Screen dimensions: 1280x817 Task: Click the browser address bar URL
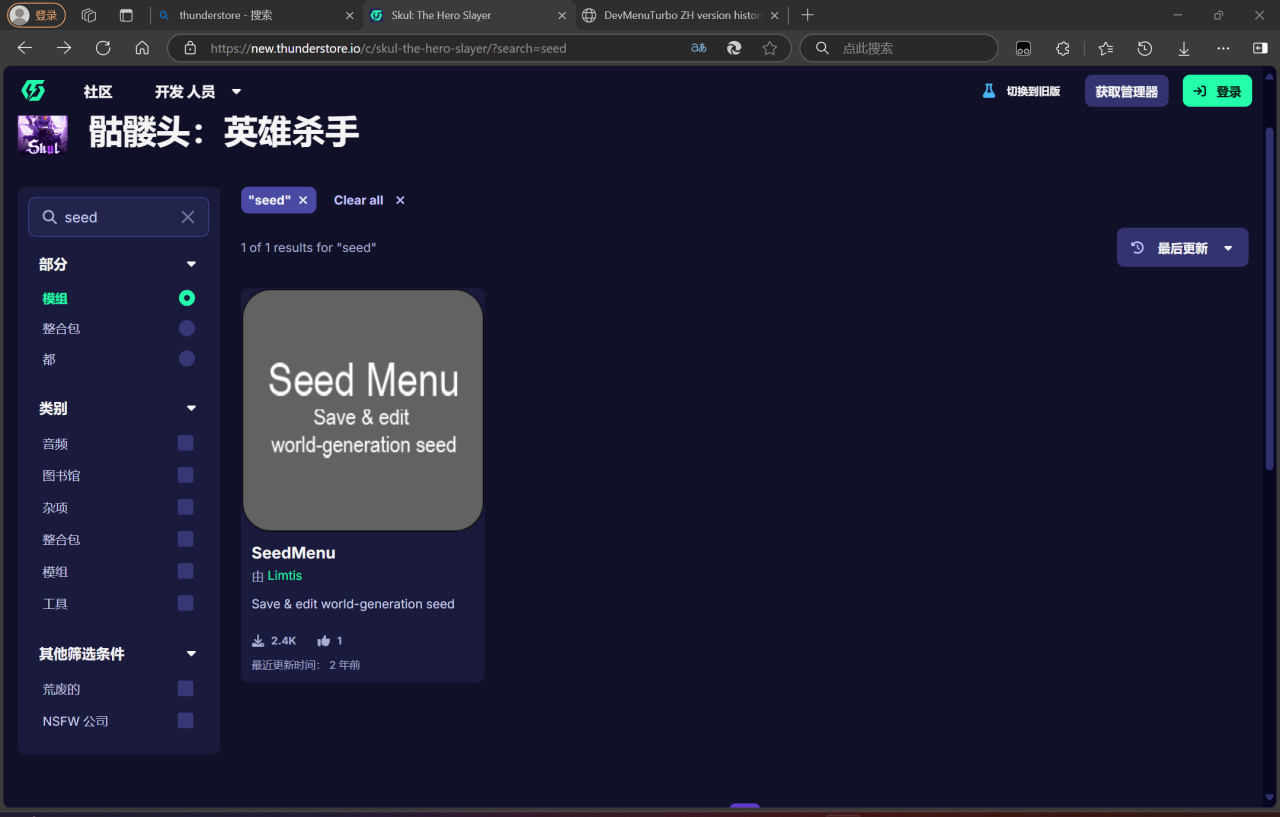click(x=389, y=48)
